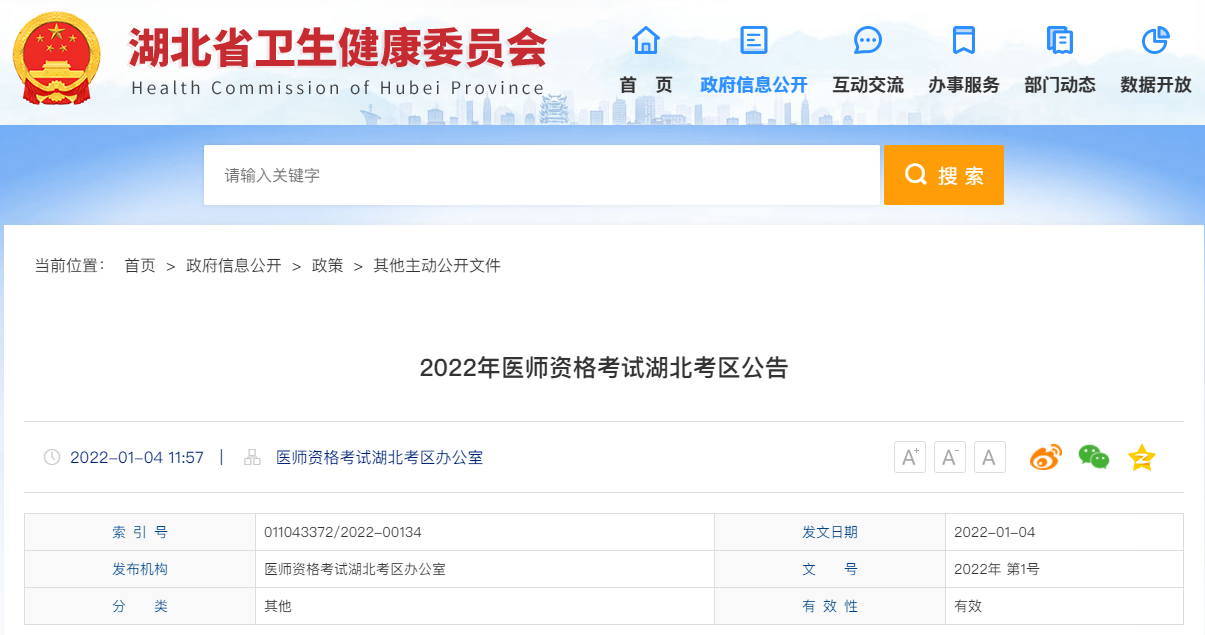Screen dimensions: 1205x635
Task: Share the article via WeChat icon
Action: coord(1094,458)
